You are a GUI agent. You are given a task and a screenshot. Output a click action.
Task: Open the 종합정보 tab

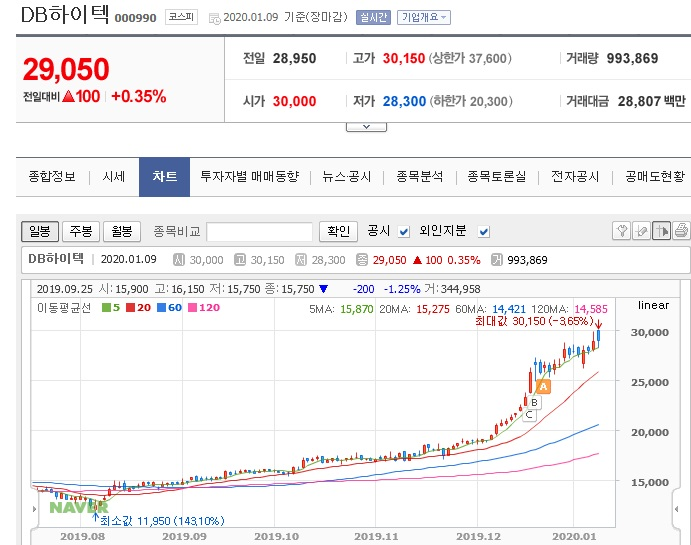[52, 177]
